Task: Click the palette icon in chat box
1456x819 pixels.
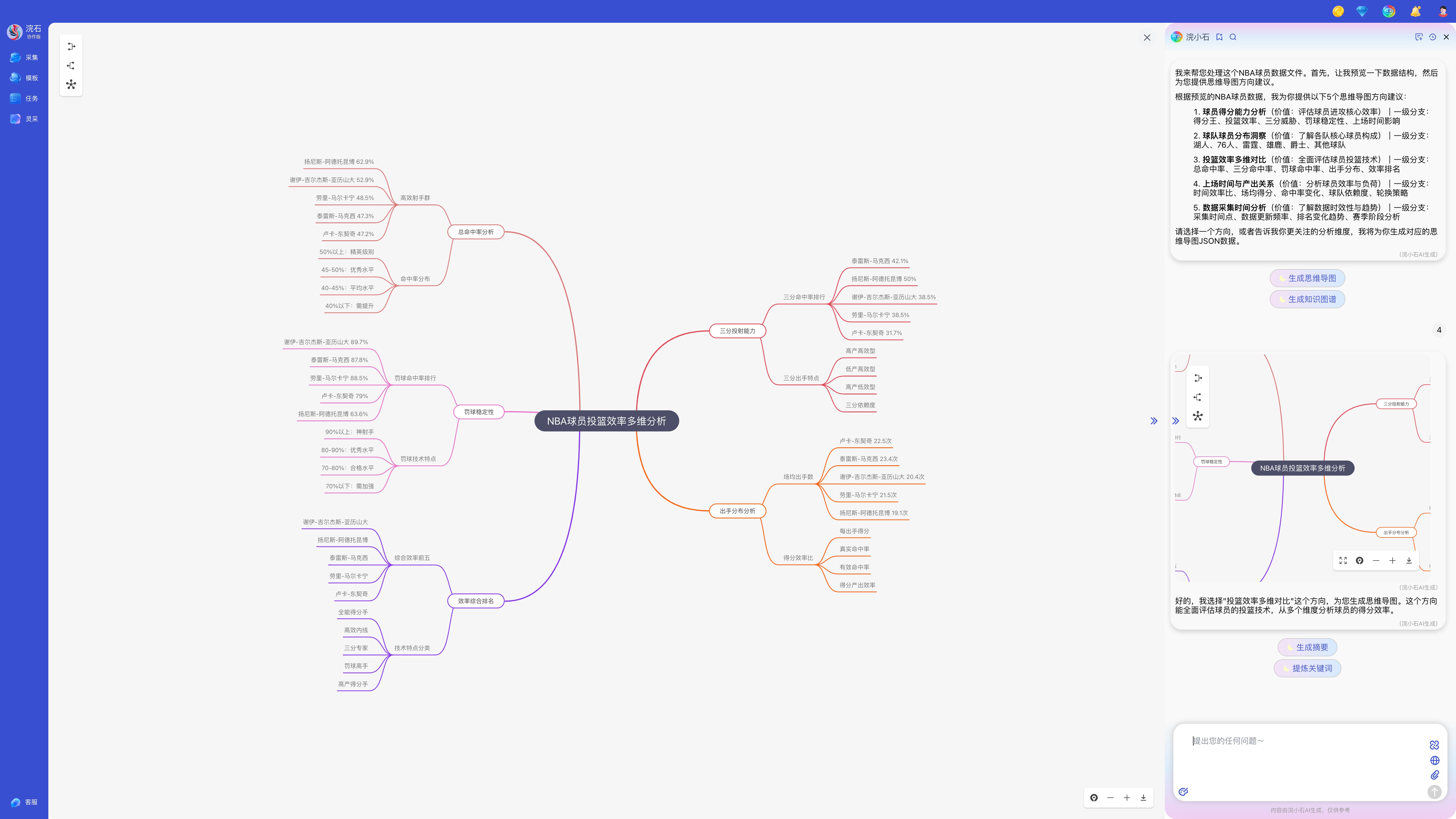Action: (x=1184, y=792)
